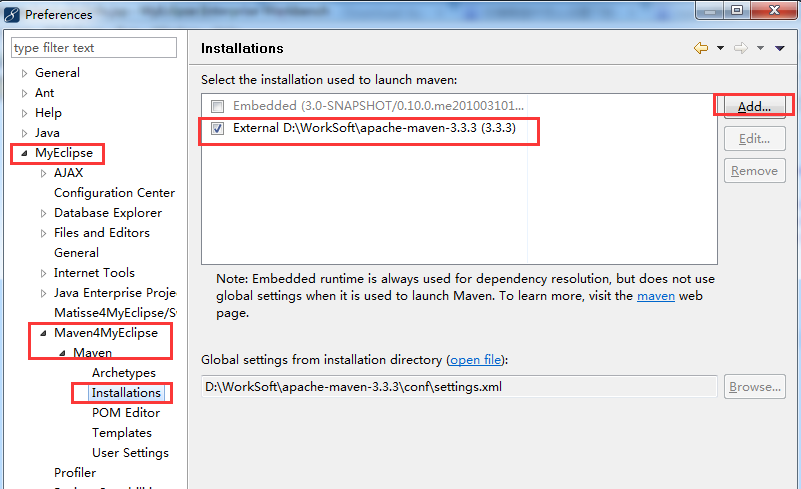The image size is (801, 489).
Task: Expand the General tree node arrow
Action: click(x=24, y=73)
